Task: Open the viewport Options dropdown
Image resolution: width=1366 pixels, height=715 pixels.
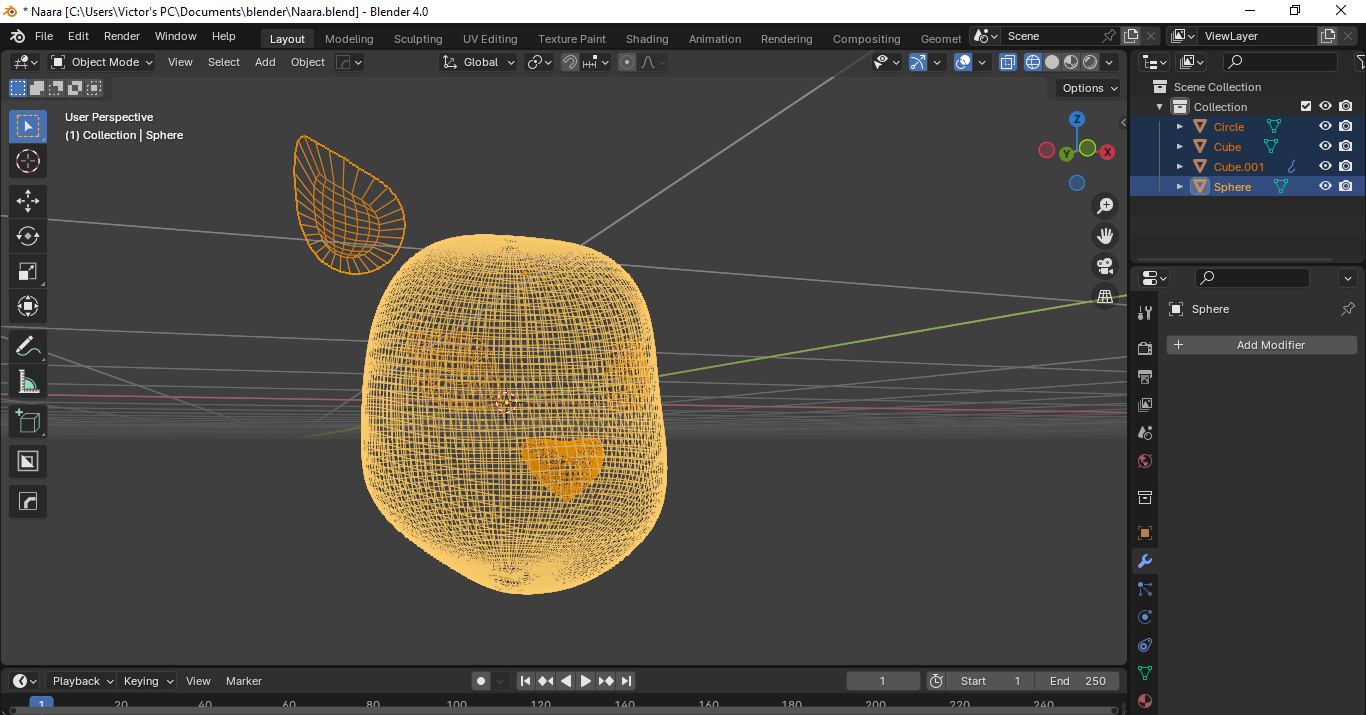Action: (x=1089, y=88)
